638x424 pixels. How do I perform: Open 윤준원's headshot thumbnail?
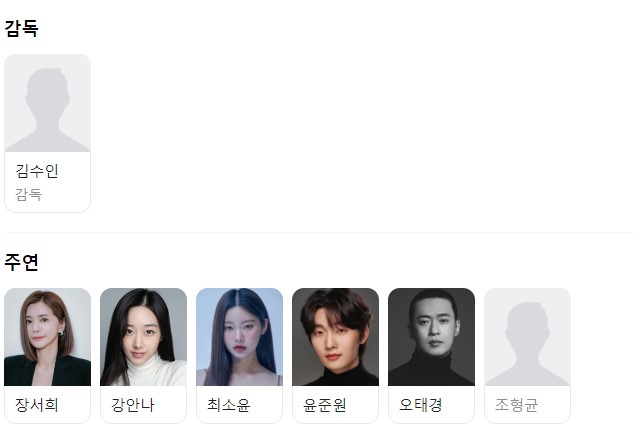[x=336, y=337]
